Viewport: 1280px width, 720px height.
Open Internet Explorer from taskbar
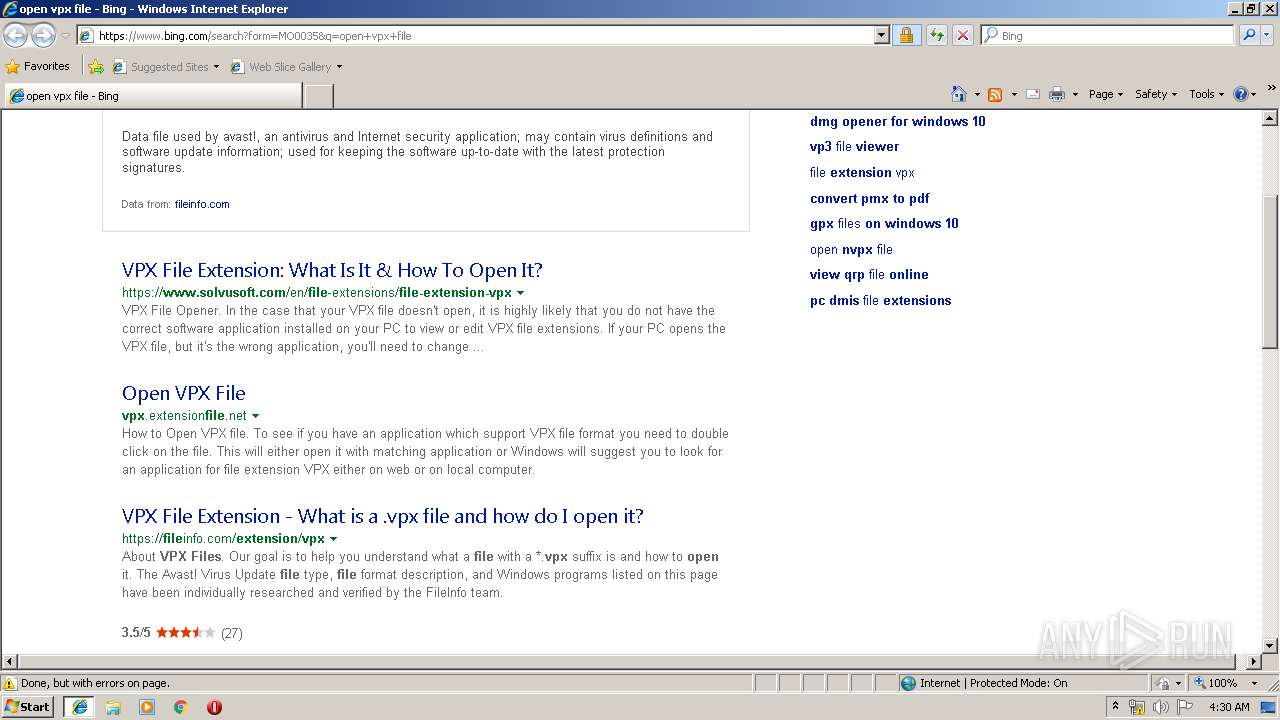(x=80, y=707)
